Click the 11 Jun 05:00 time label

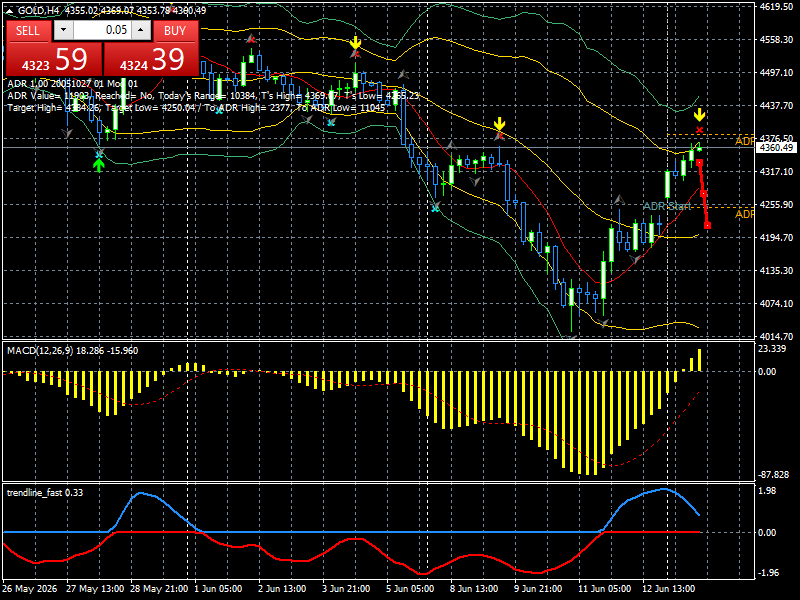coord(605,588)
